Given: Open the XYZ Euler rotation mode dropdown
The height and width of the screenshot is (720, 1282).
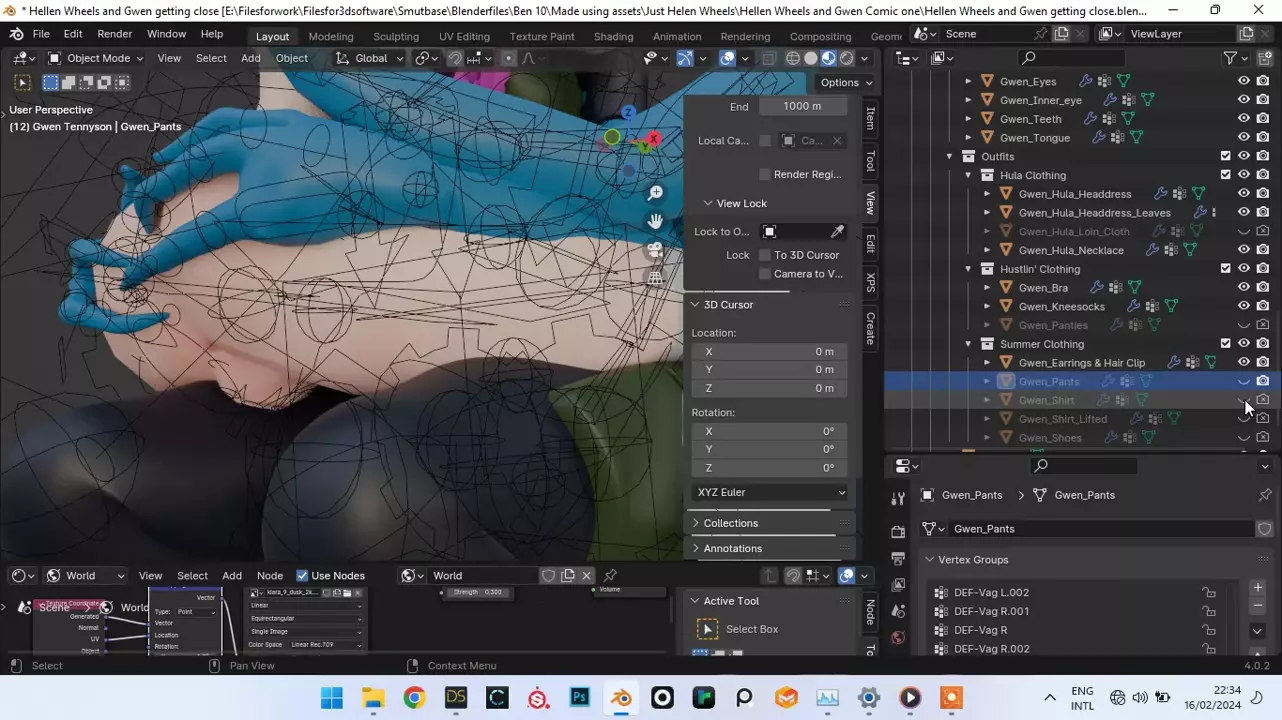Looking at the screenshot, I should [770, 492].
